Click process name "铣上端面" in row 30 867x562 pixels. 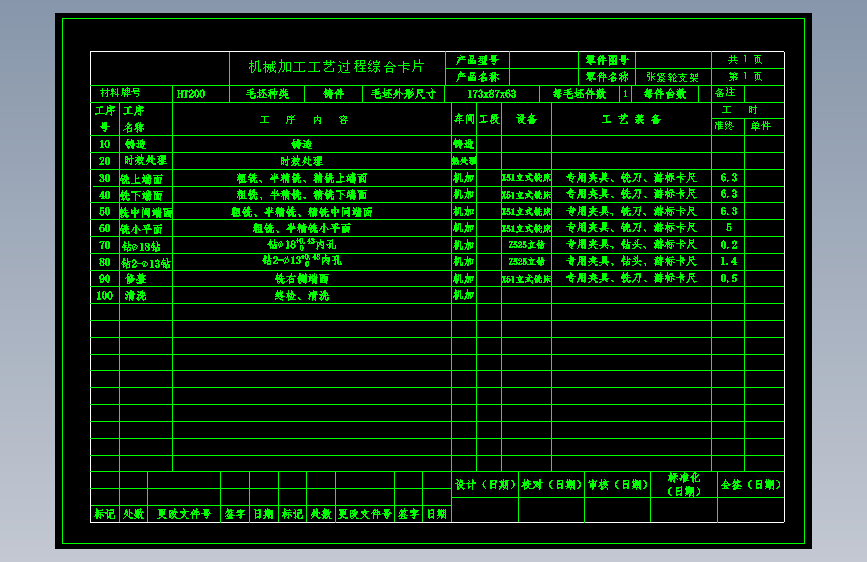coord(142,179)
